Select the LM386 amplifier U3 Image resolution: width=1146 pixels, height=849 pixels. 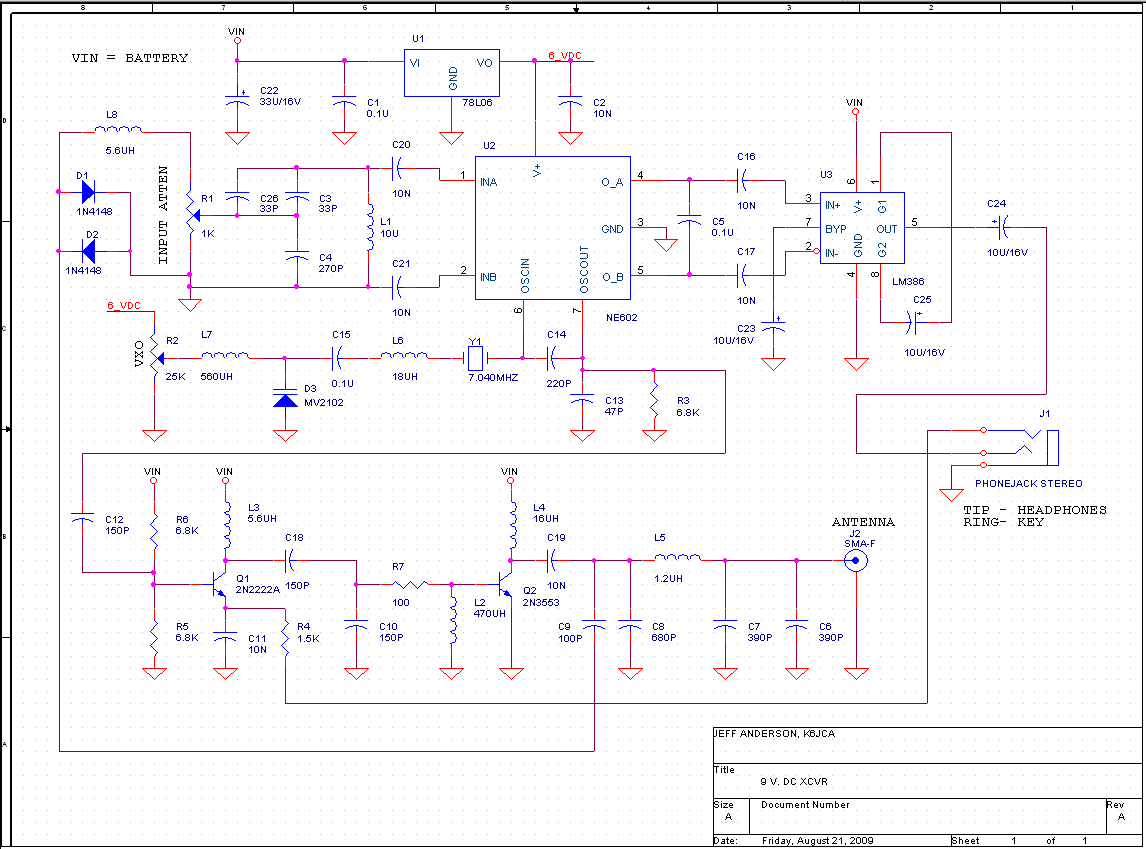(862, 228)
